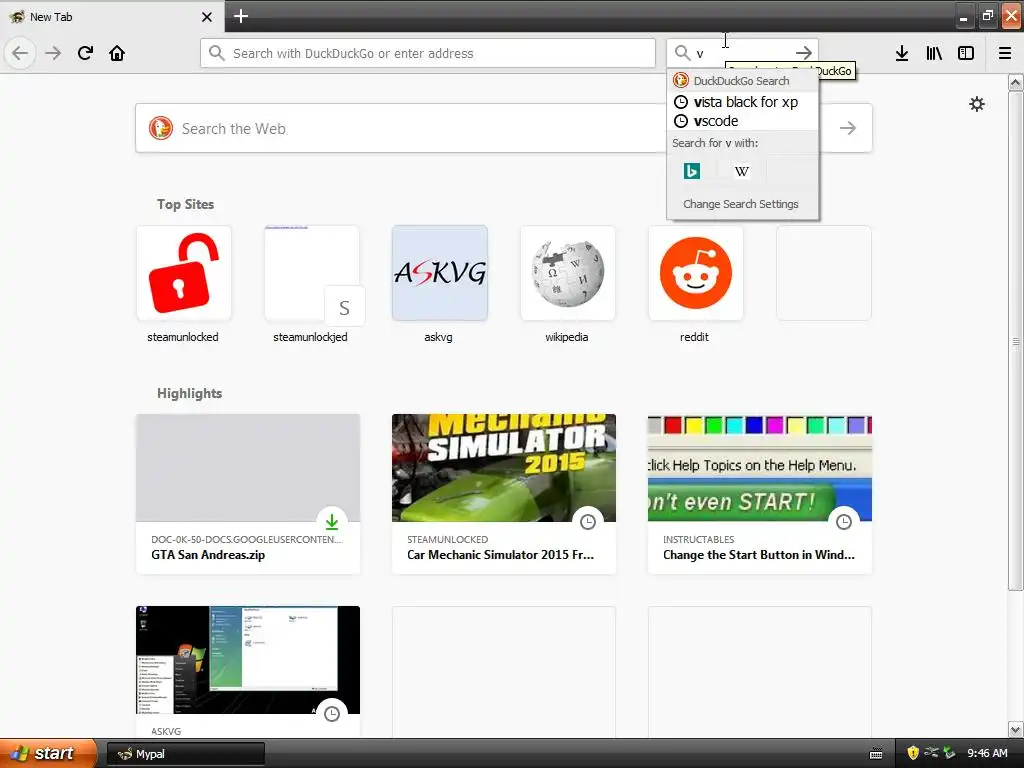
Task: Focus the address bar field
Action: 428,53
